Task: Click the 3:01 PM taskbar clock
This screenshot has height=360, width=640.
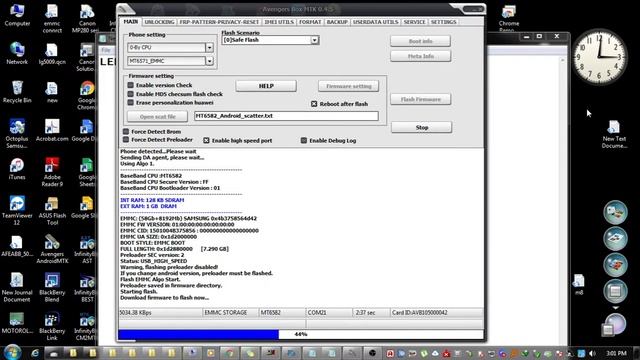Action: click(x=616, y=353)
